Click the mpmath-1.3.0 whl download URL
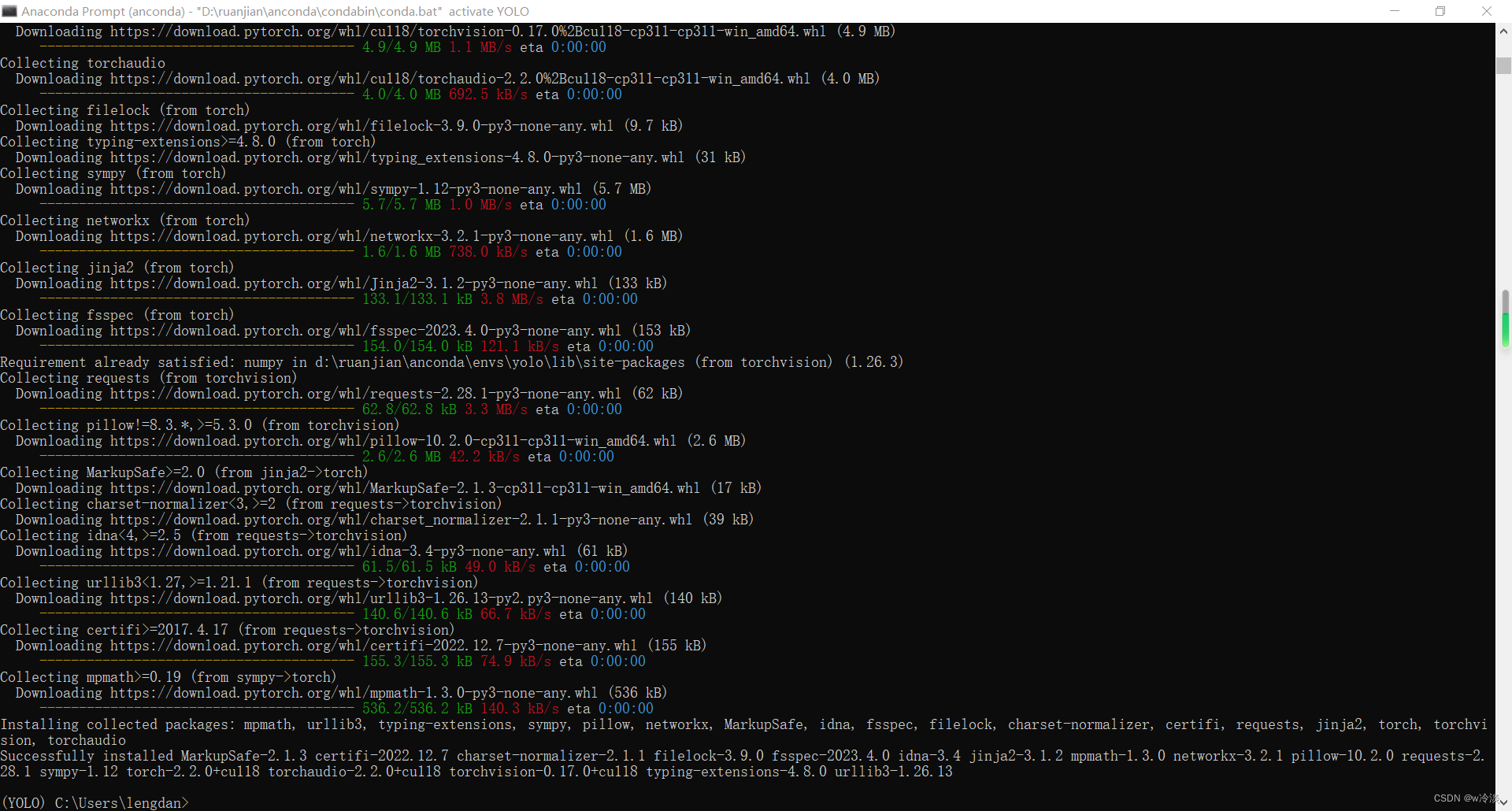This screenshot has height=811, width=1512. point(354,693)
